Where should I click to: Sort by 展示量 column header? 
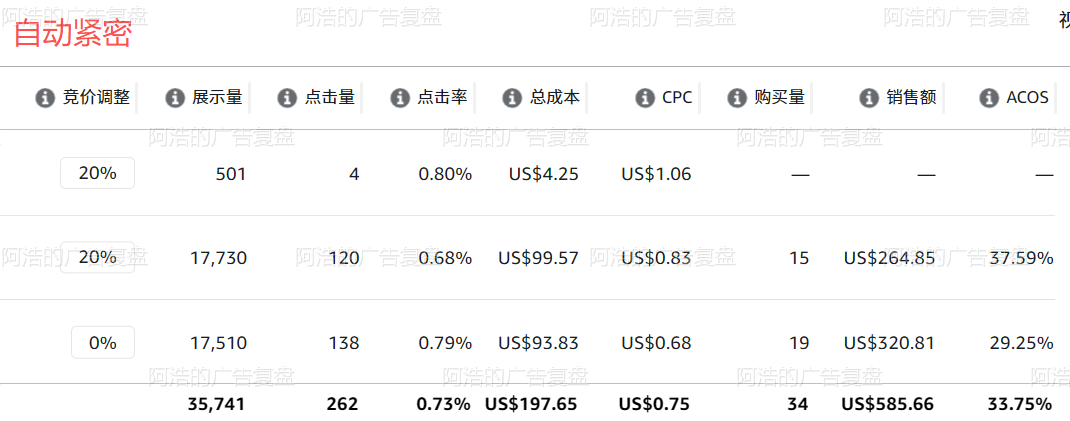click(x=217, y=98)
